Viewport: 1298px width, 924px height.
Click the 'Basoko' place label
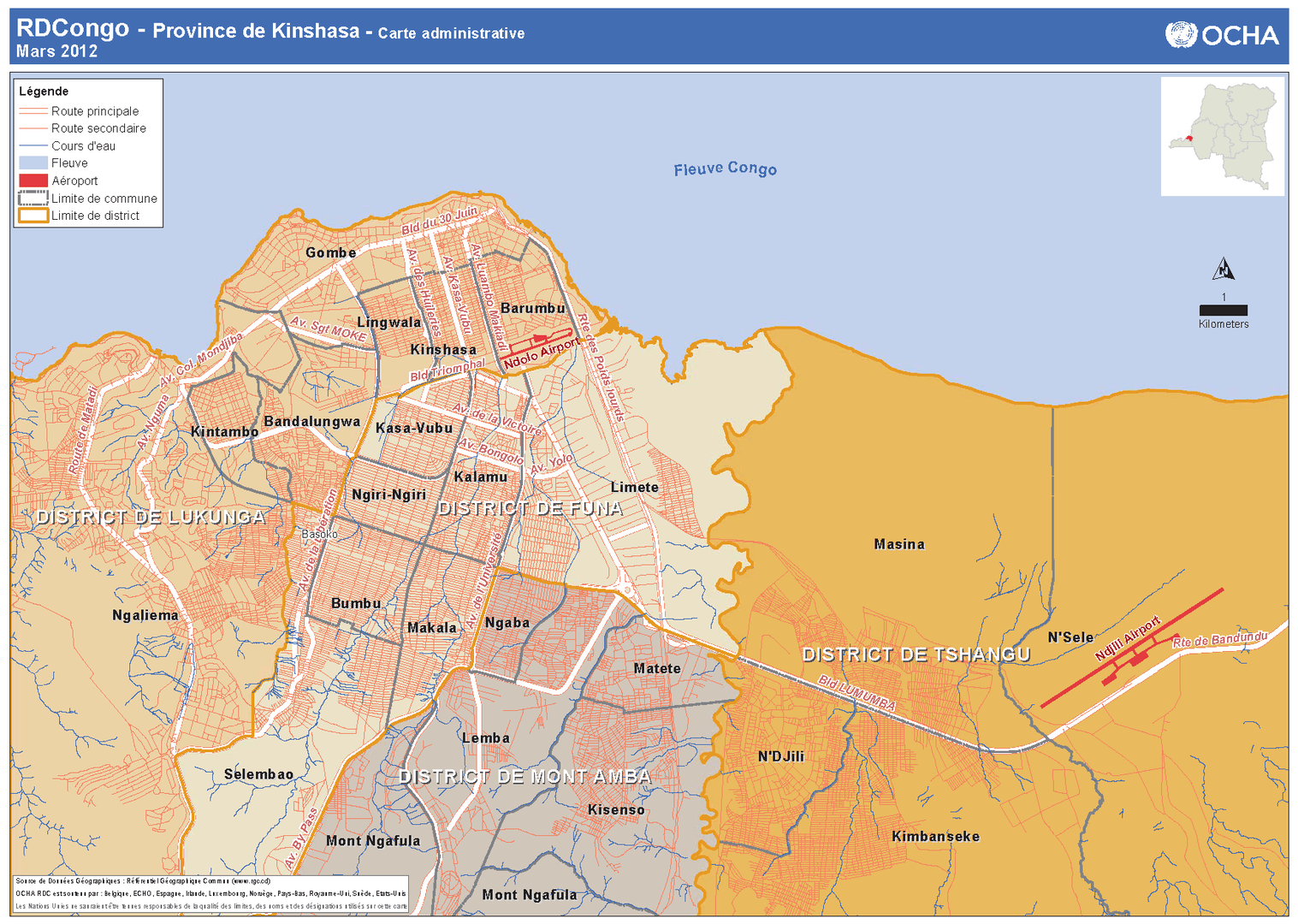pyautogui.click(x=319, y=534)
